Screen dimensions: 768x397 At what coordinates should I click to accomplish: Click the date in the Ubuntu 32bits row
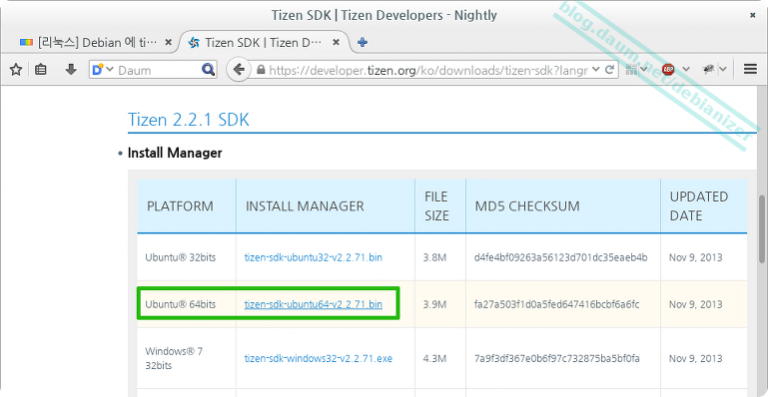696,257
